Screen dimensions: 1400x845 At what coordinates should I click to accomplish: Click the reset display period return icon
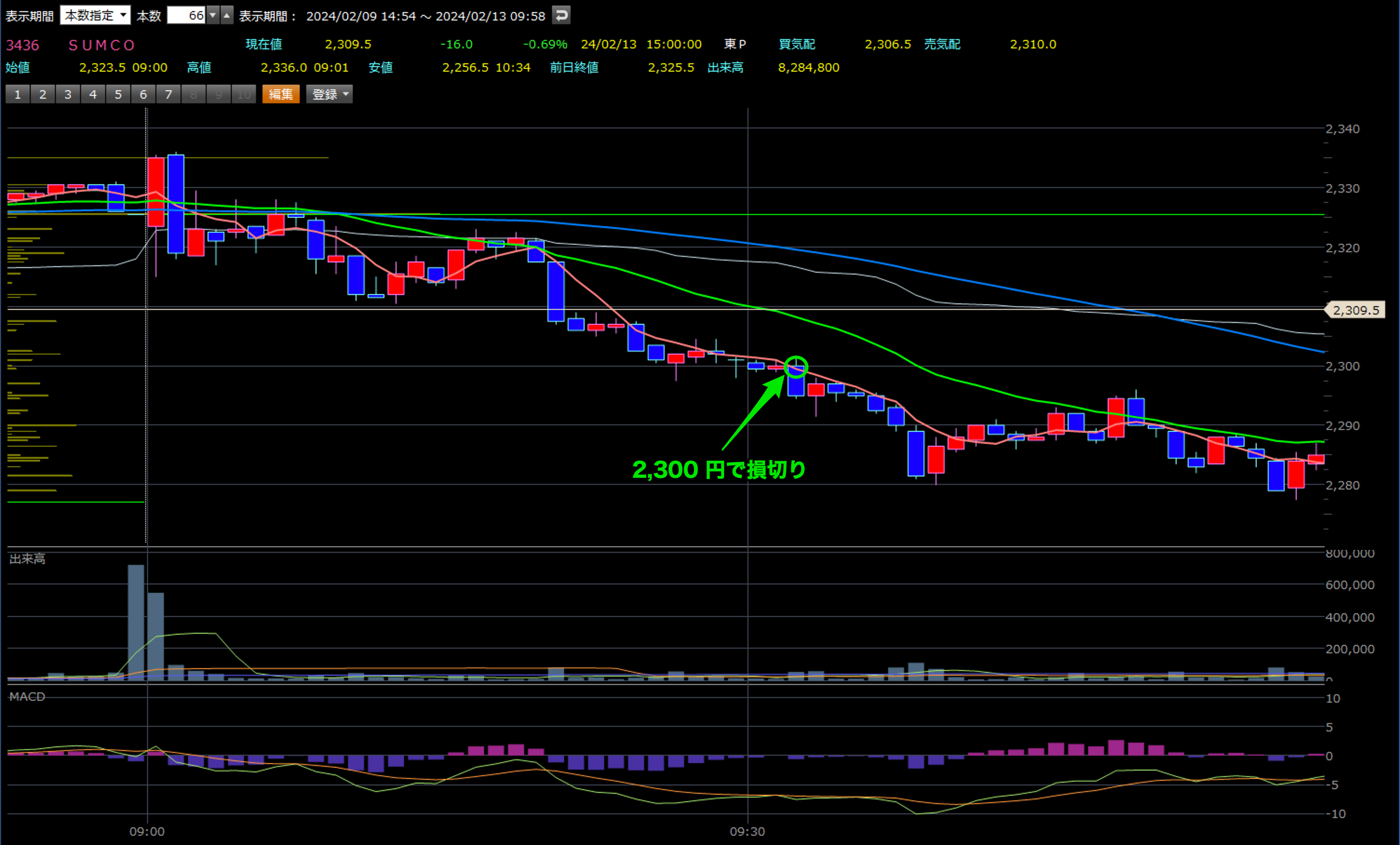561,15
